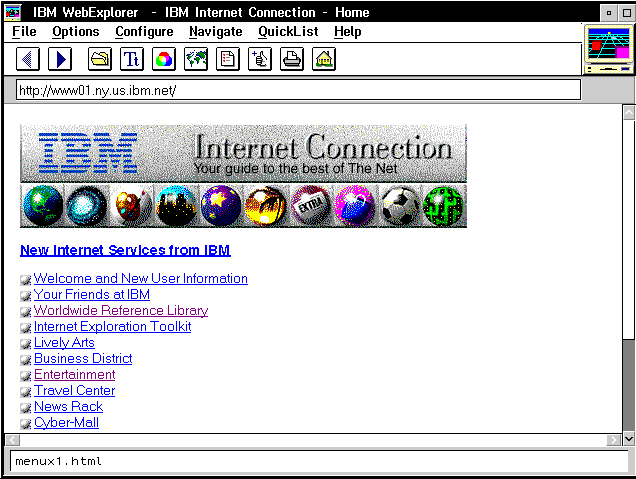Follow the News Rack link
This screenshot has height=479, width=636.
click(69, 406)
